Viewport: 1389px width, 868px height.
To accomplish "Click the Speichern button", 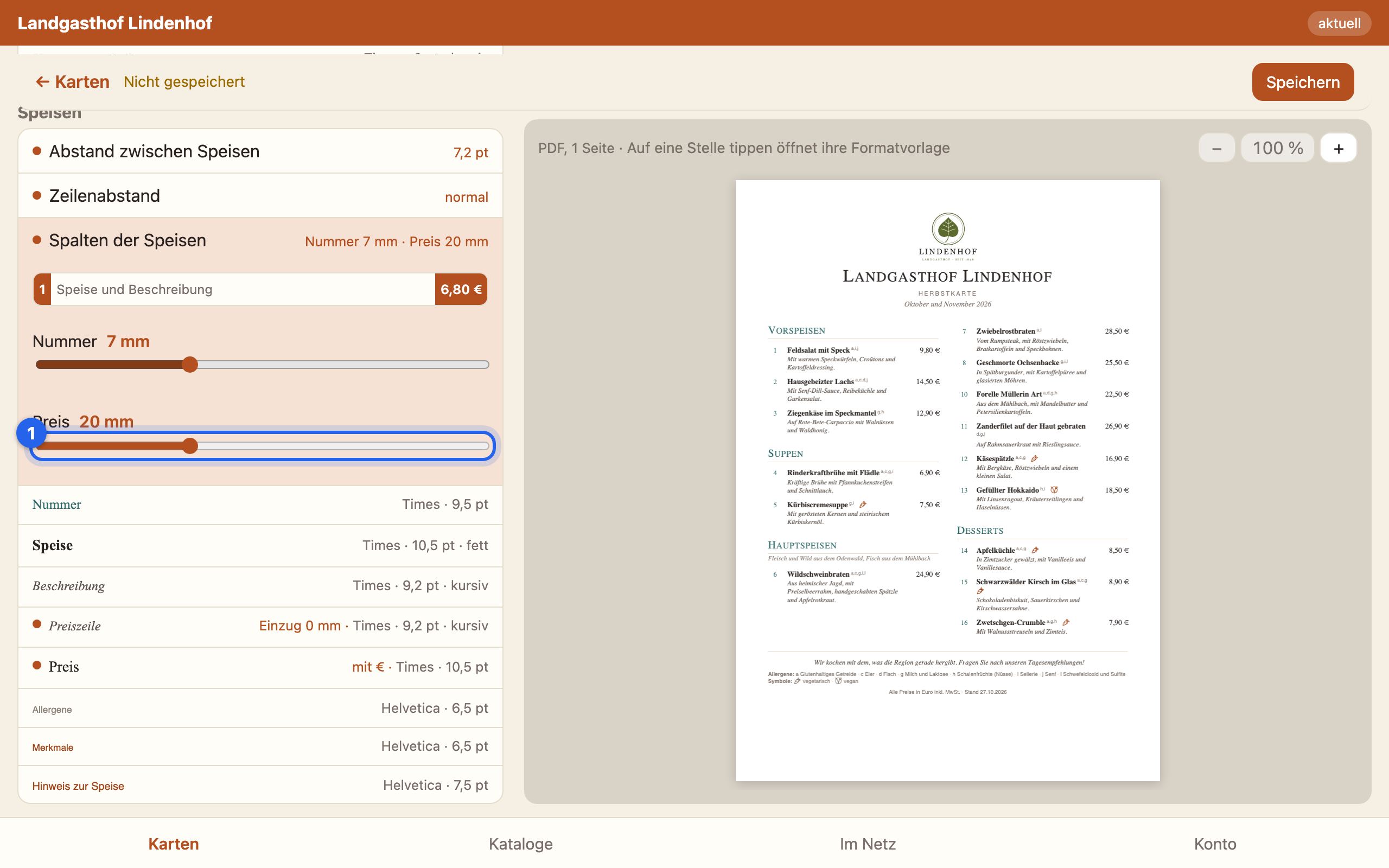I will coord(1303,82).
